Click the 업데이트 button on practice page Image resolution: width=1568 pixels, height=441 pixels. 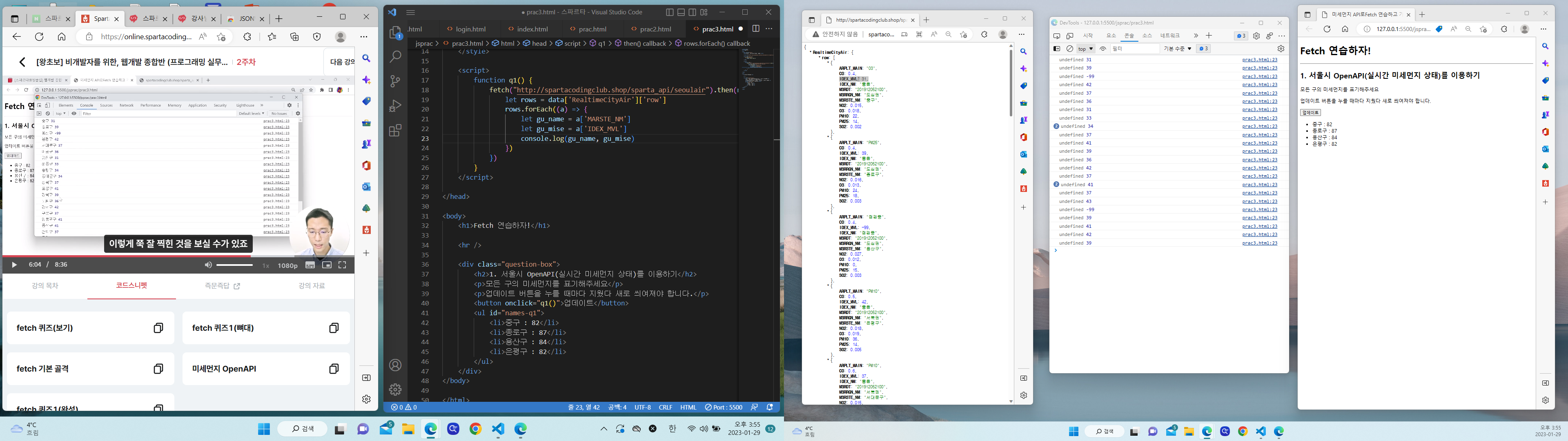click(x=1310, y=113)
